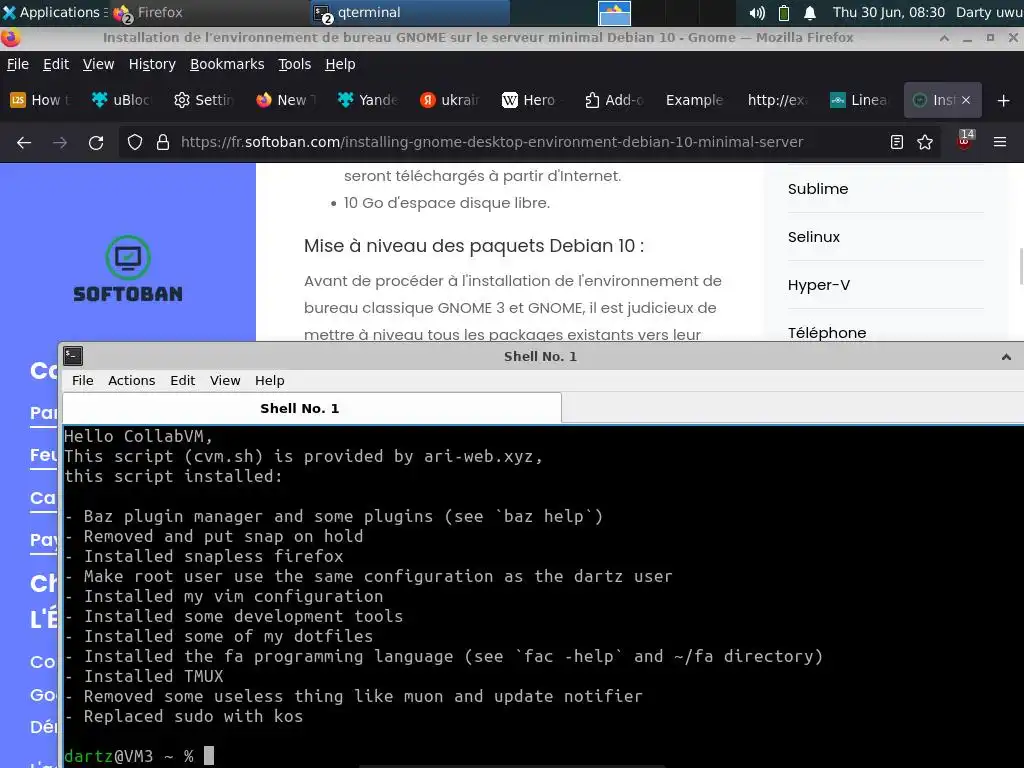Image resolution: width=1024 pixels, height=768 pixels.
Task: Toggle Reader View icon in address bar
Action: pyautogui.click(x=897, y=142)
